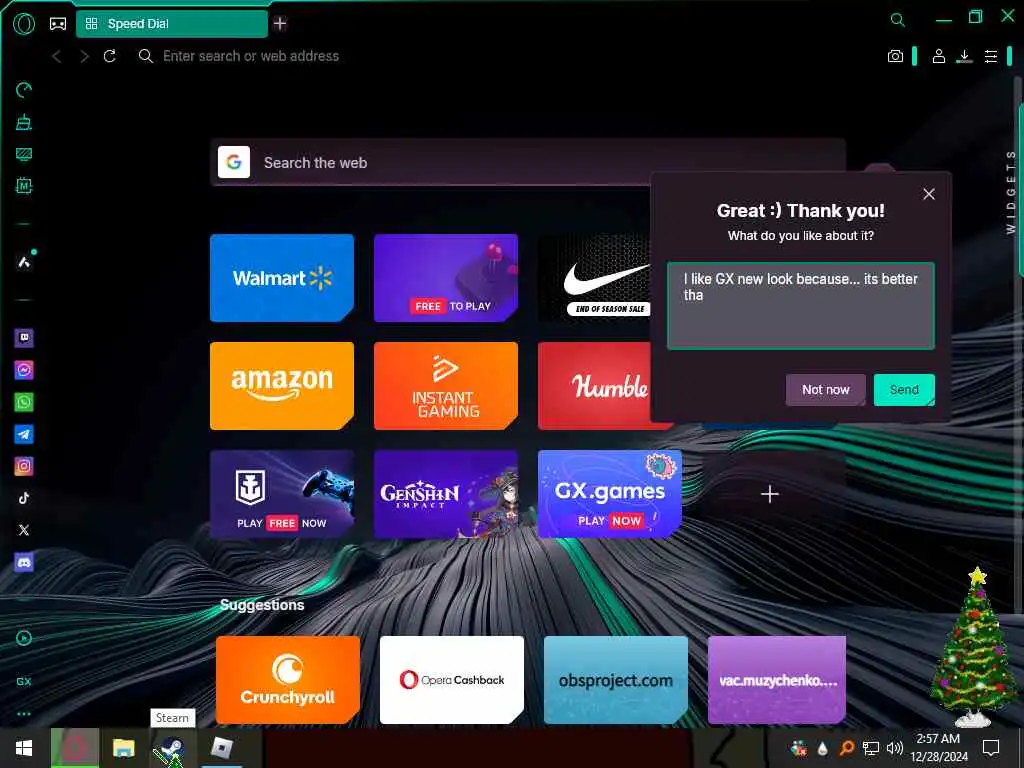Open World of Warships Play Free Now tile
Image resolution: width=1024 pixels, height=768 pixels.
(x=282, y=494)
